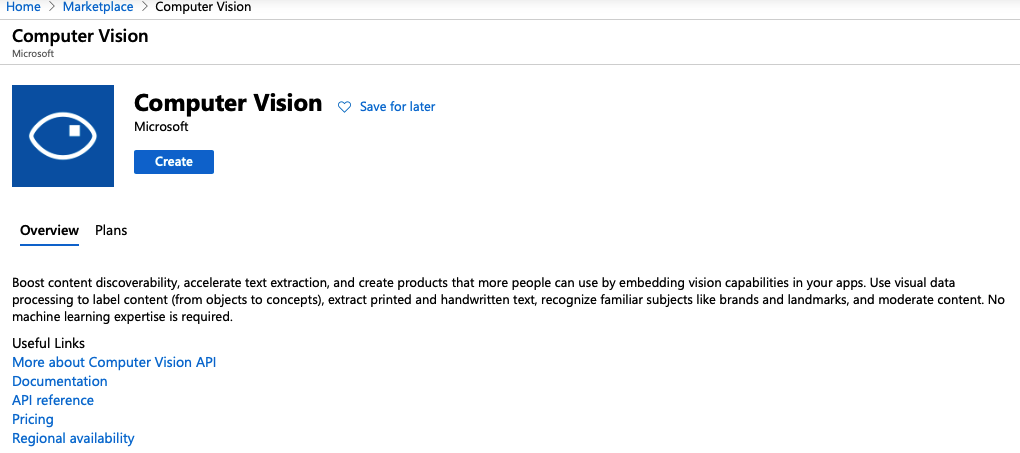Click the Save for later text

click(x=397, y=107)
